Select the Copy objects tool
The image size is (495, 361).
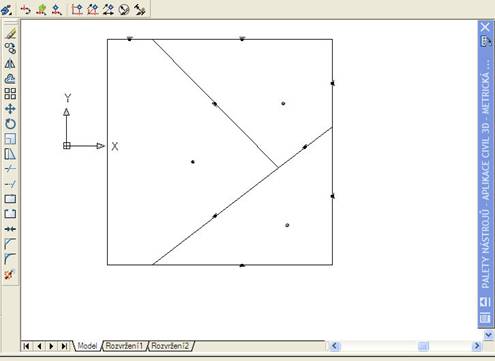[x=10, y=49]
